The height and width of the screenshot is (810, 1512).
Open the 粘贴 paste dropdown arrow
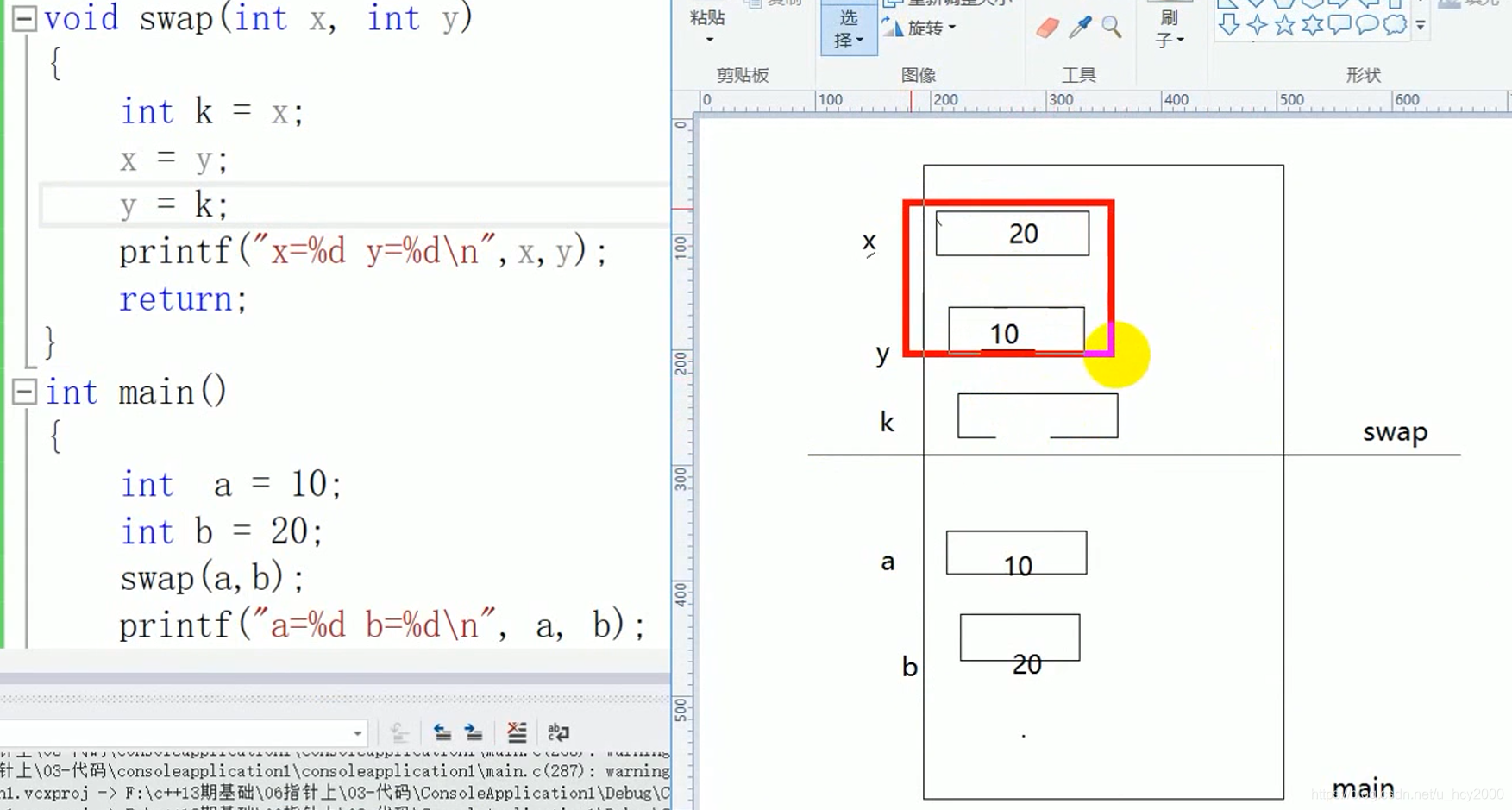pyautogui.click(x=709, y=40)
